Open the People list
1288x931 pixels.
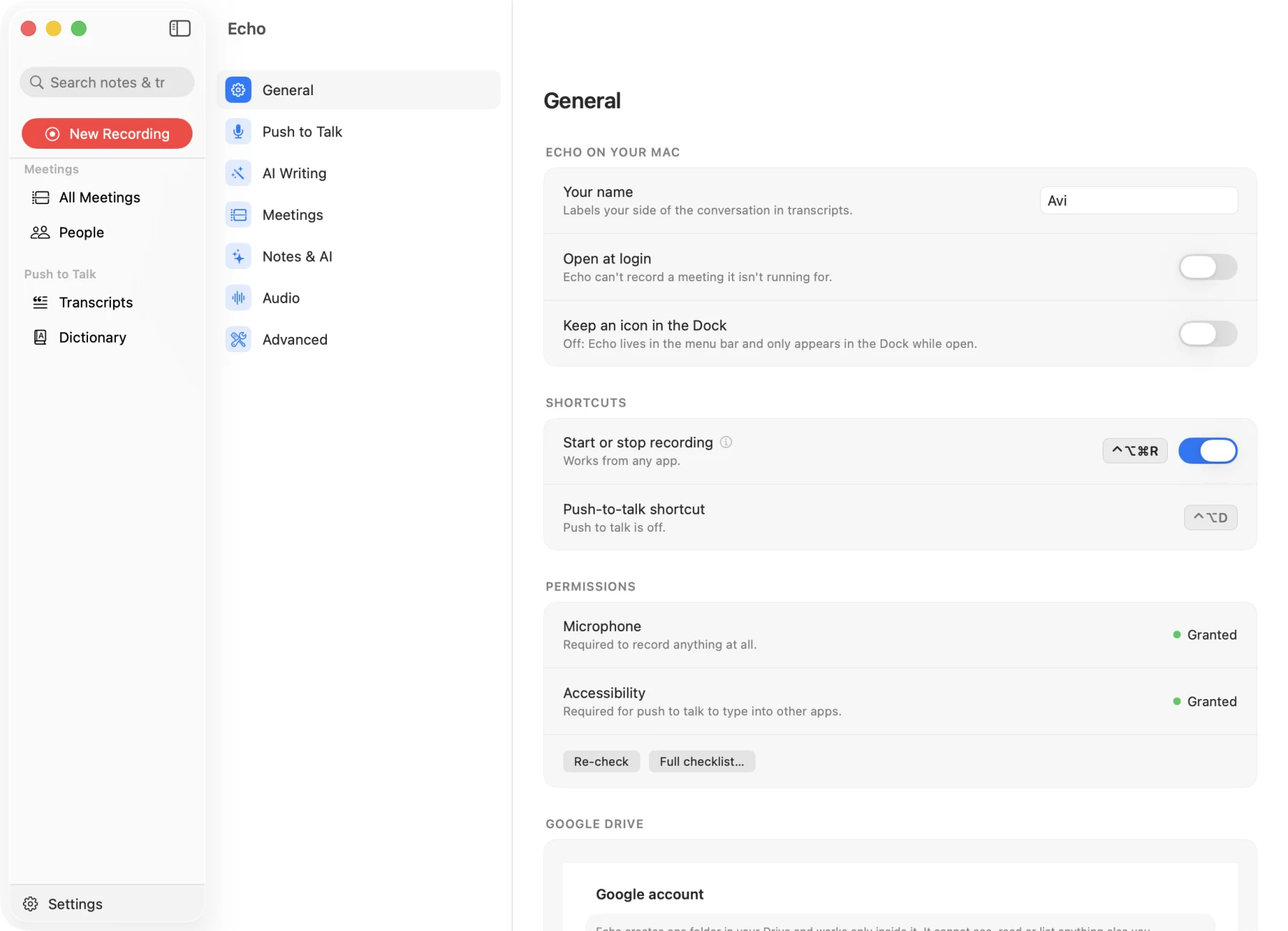[x=107, y=233]
